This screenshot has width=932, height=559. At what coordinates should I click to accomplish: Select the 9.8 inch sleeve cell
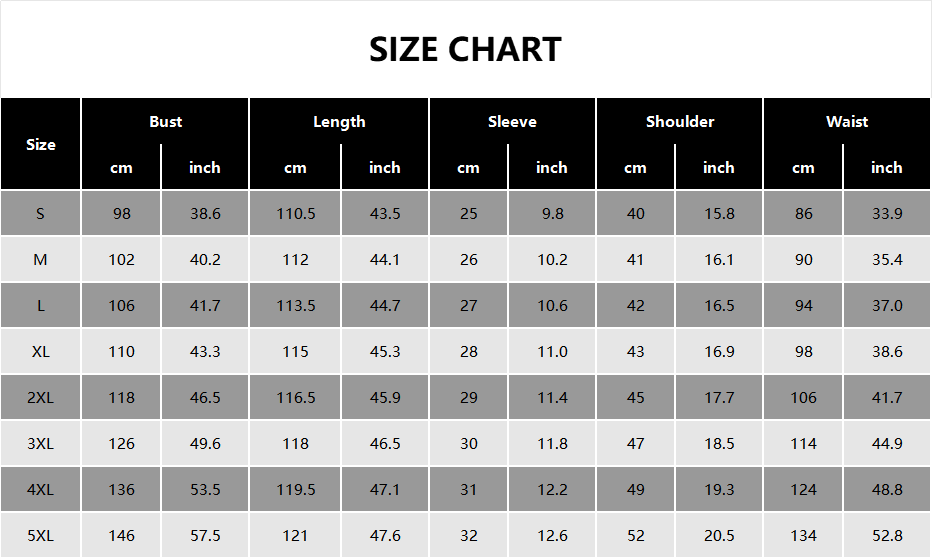[552, 213]
